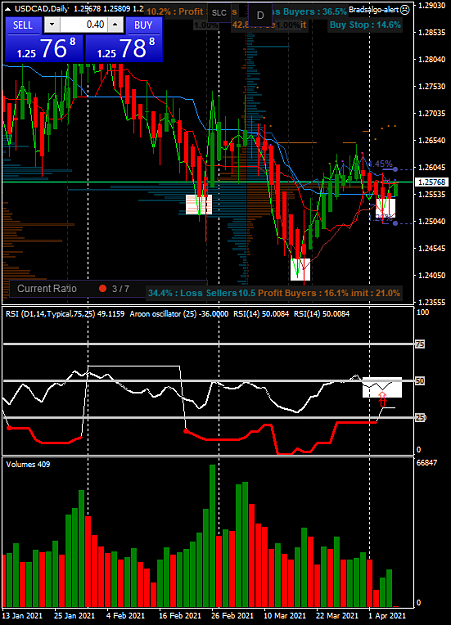The width and height of the screenshot is (451, 625).
Task: Click the BUY button in the one-click panel
Action: tap(143, 25)
